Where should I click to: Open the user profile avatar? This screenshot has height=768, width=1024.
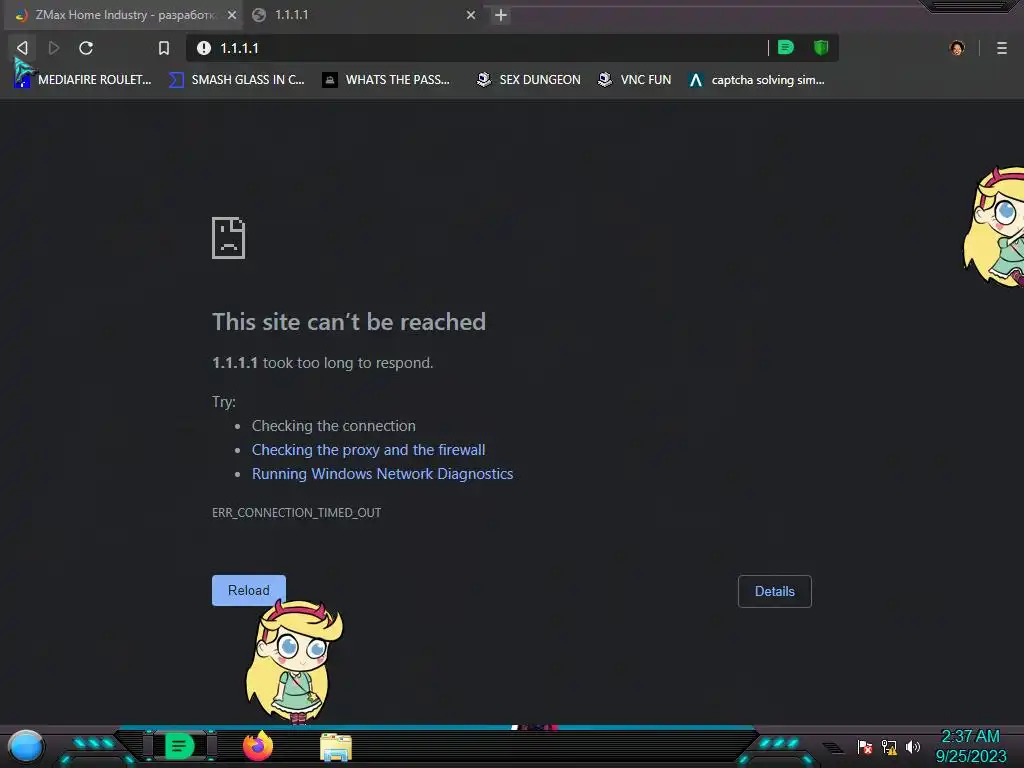[x=957, y=48]
